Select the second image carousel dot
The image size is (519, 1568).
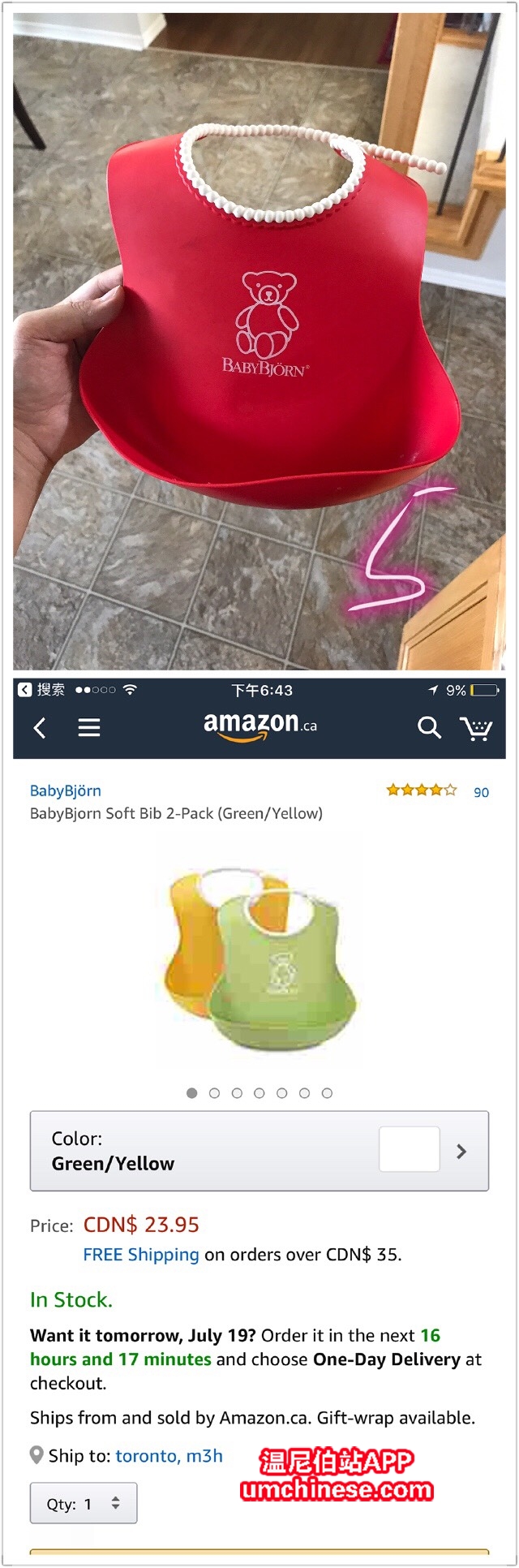point(214,1093)
